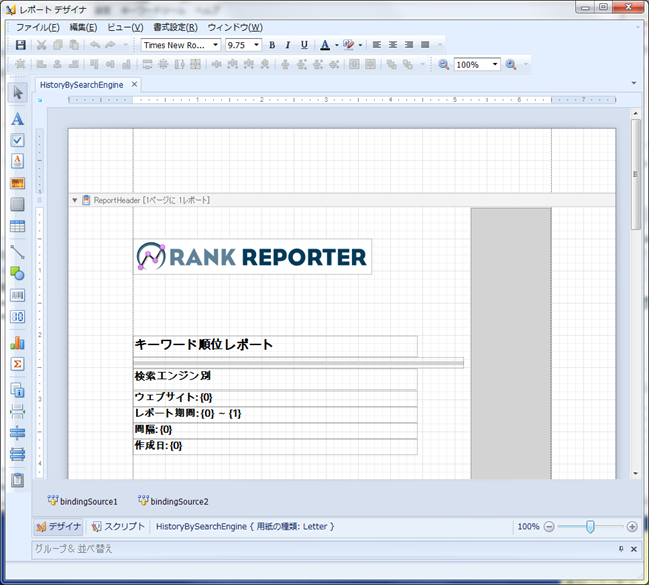This screenshot has width=649, height=585.
Task: Justify text alignment
Action: [425, 45]
